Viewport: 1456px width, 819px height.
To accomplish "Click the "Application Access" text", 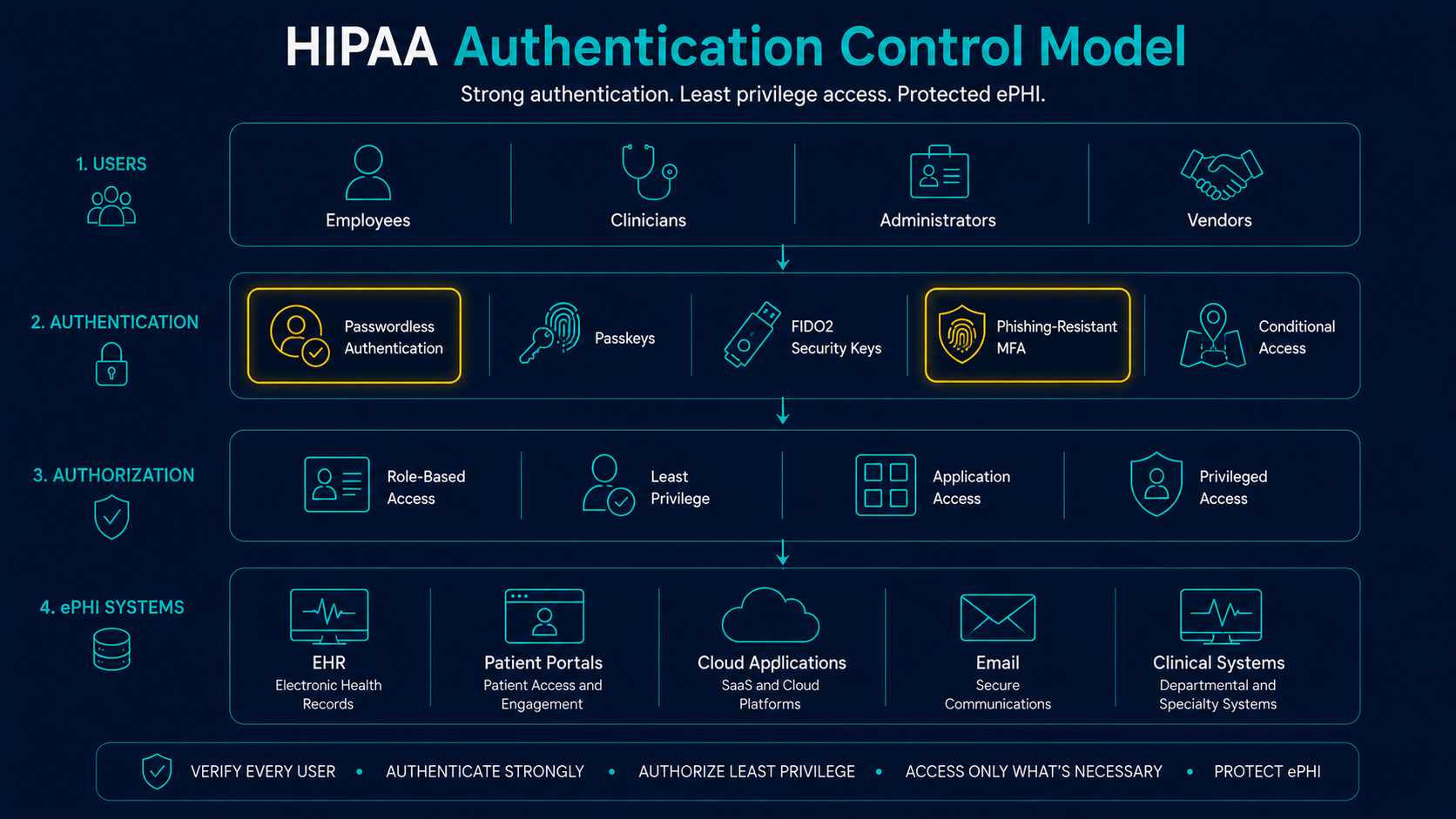I will (x=972, y=487).
